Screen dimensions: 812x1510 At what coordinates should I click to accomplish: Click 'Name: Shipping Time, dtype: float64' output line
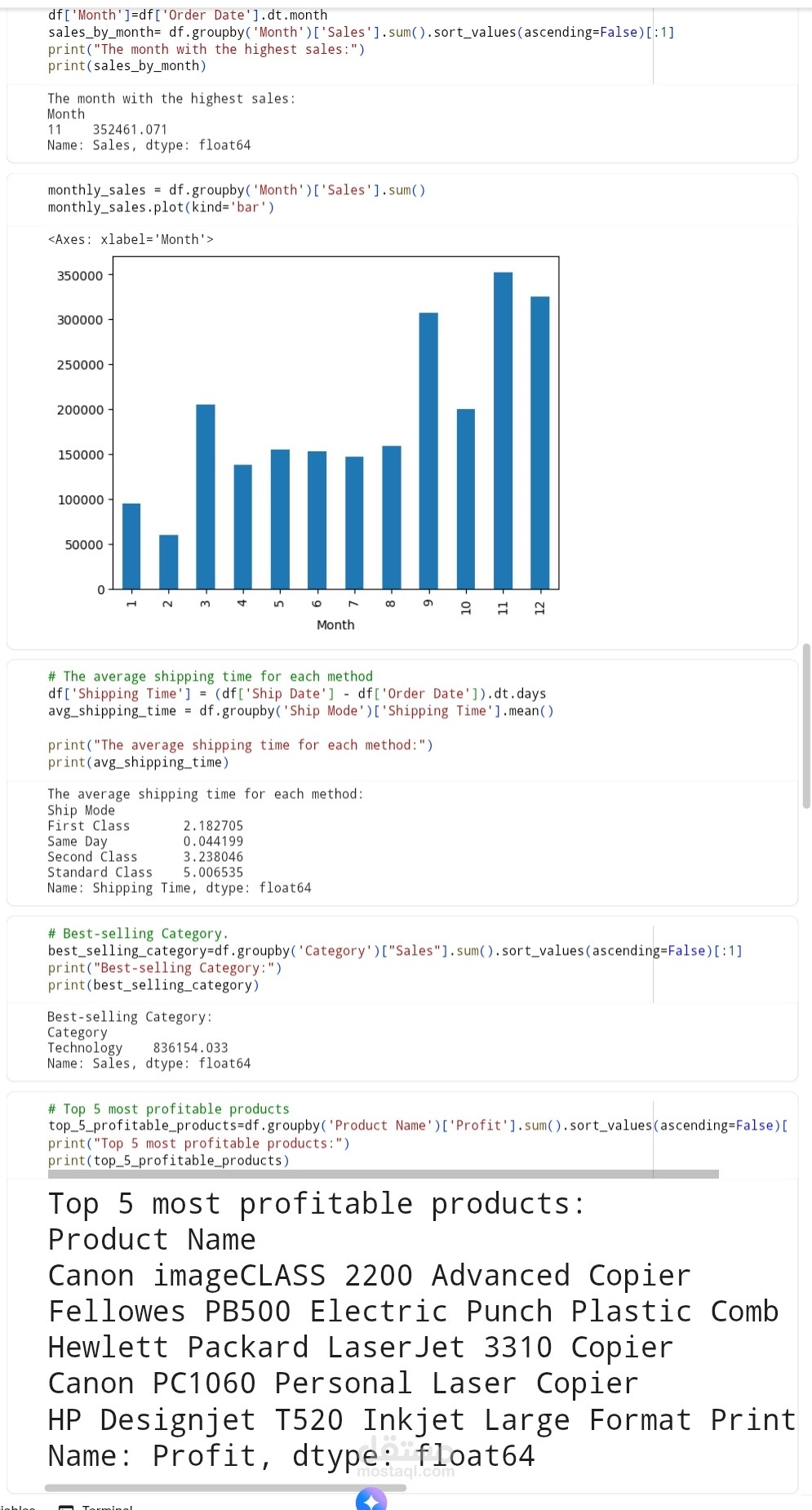coord(180,888)
